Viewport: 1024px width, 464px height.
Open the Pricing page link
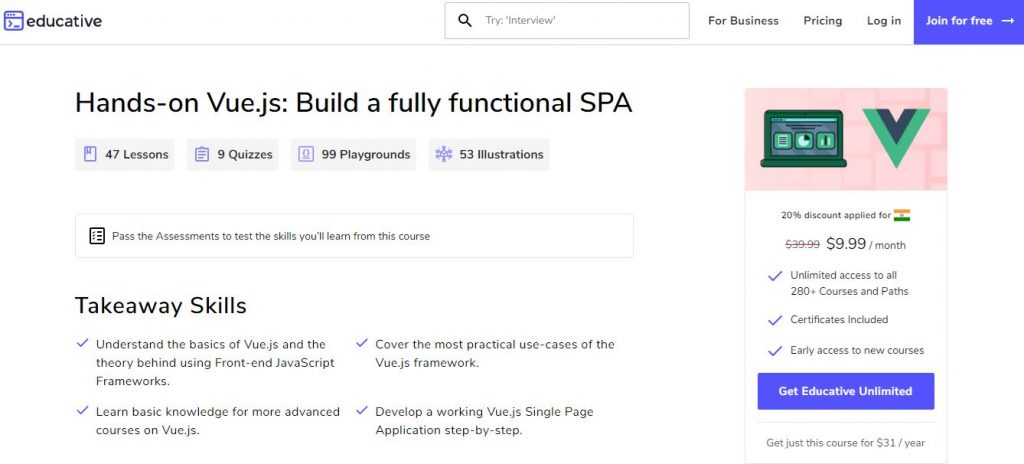coord(823,21)
